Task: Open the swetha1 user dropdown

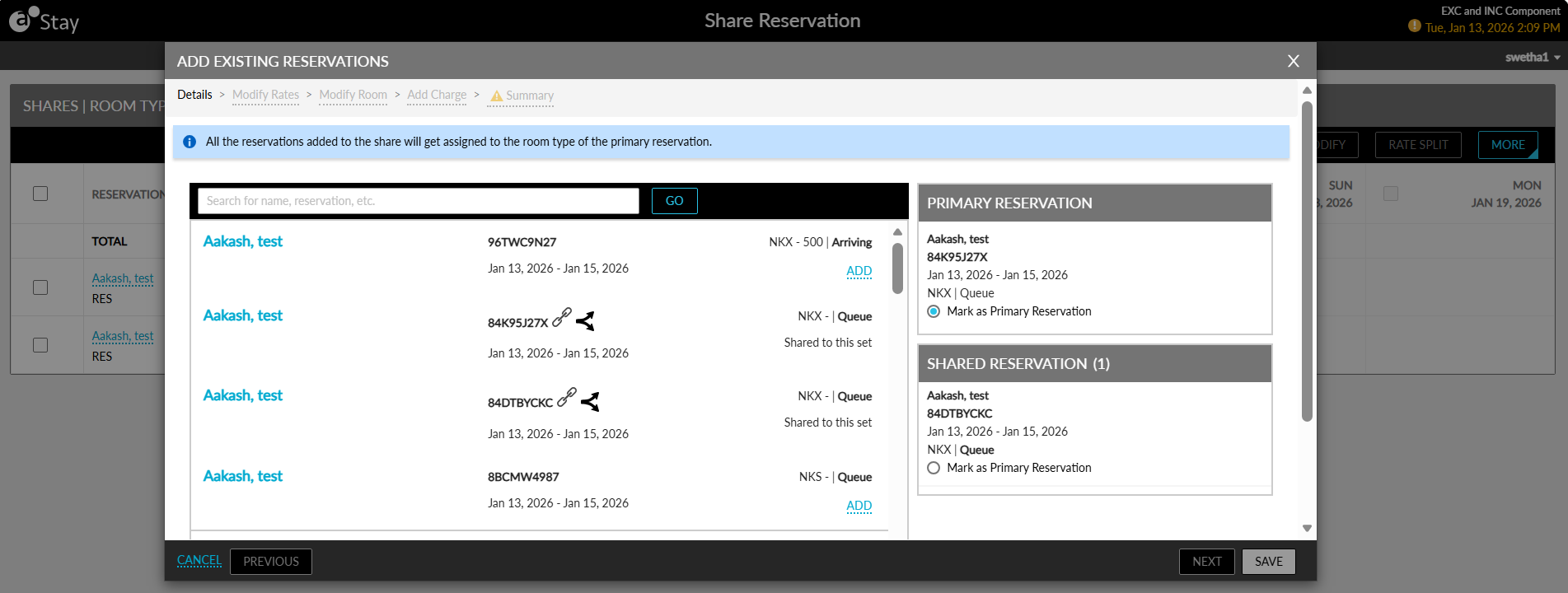Action: click(x=1533, y=57)
